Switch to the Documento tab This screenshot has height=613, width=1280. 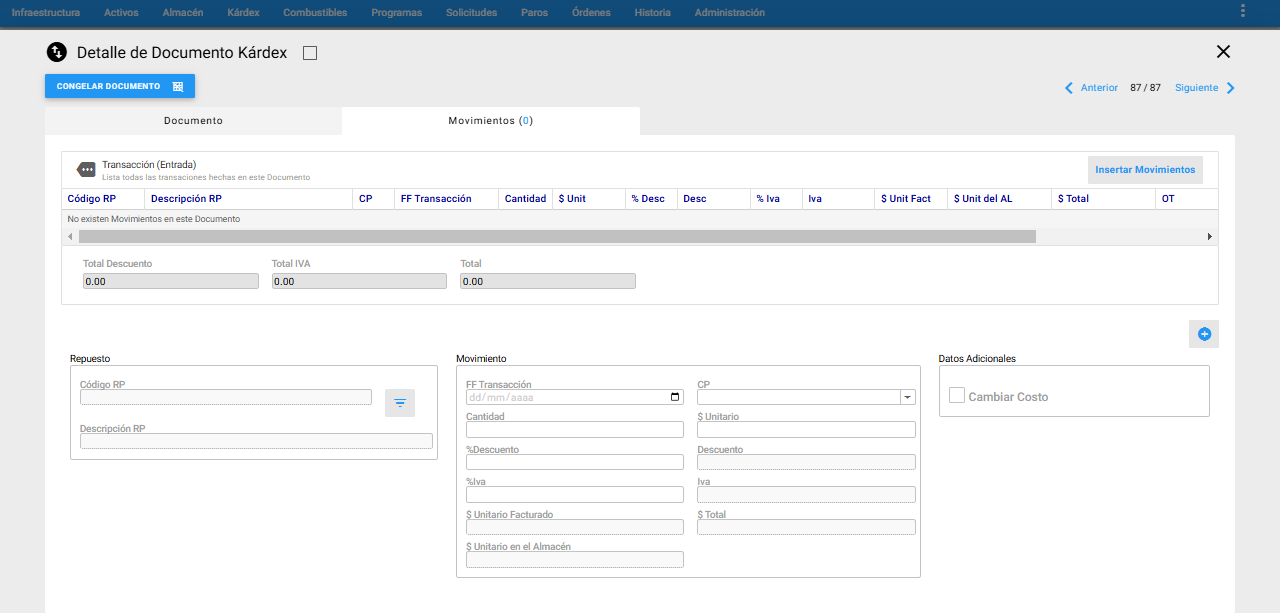[193, 121]
